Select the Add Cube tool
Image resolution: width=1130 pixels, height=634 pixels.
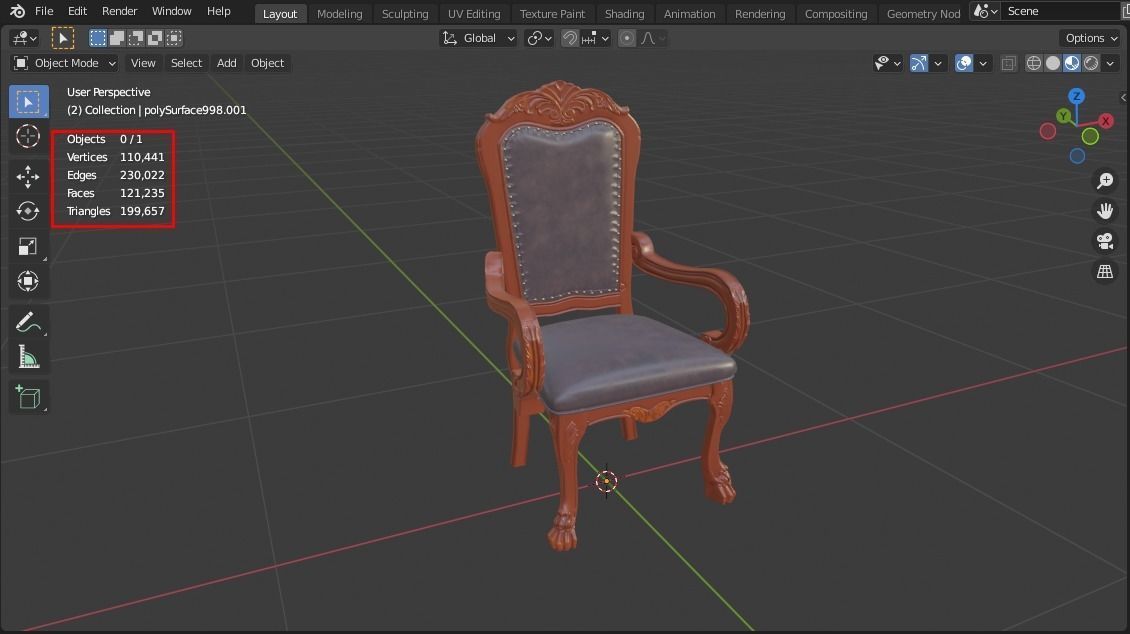point(28,397)
